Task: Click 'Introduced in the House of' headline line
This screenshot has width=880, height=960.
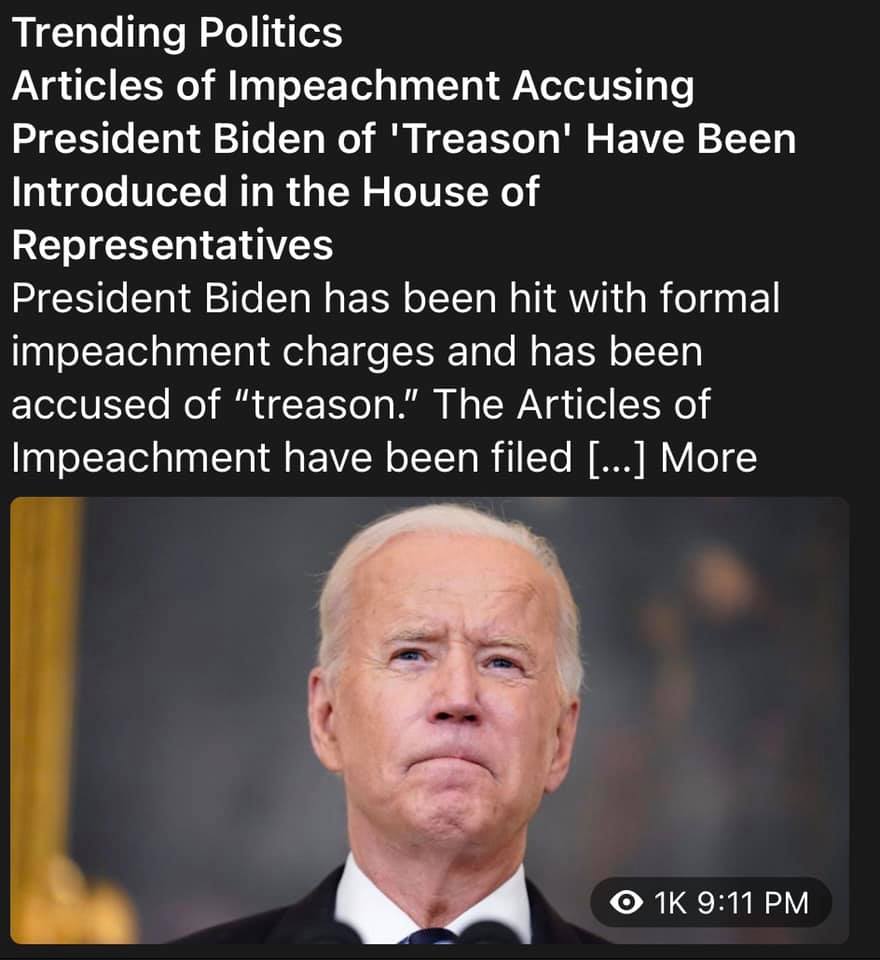Action: tap(275, 191)
